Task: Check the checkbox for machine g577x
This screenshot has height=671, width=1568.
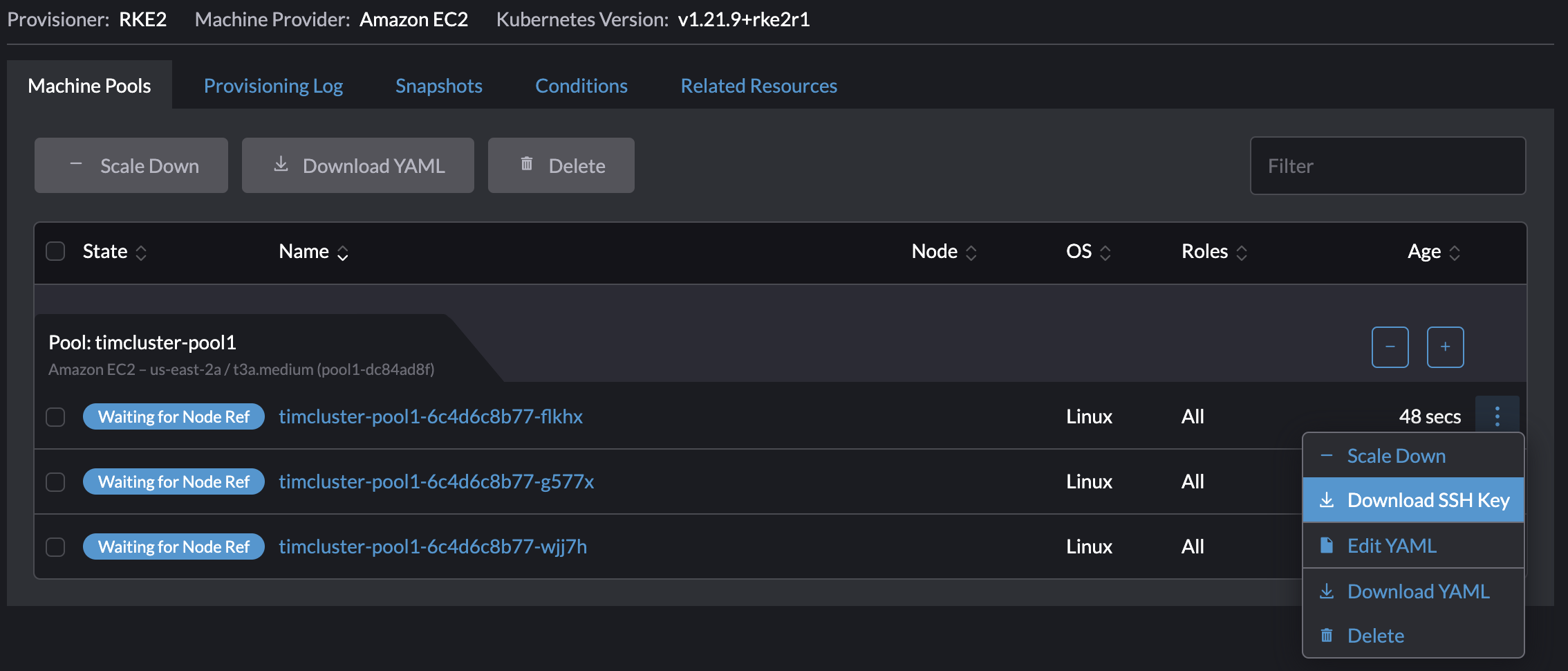Action: [x=55, y=481]
